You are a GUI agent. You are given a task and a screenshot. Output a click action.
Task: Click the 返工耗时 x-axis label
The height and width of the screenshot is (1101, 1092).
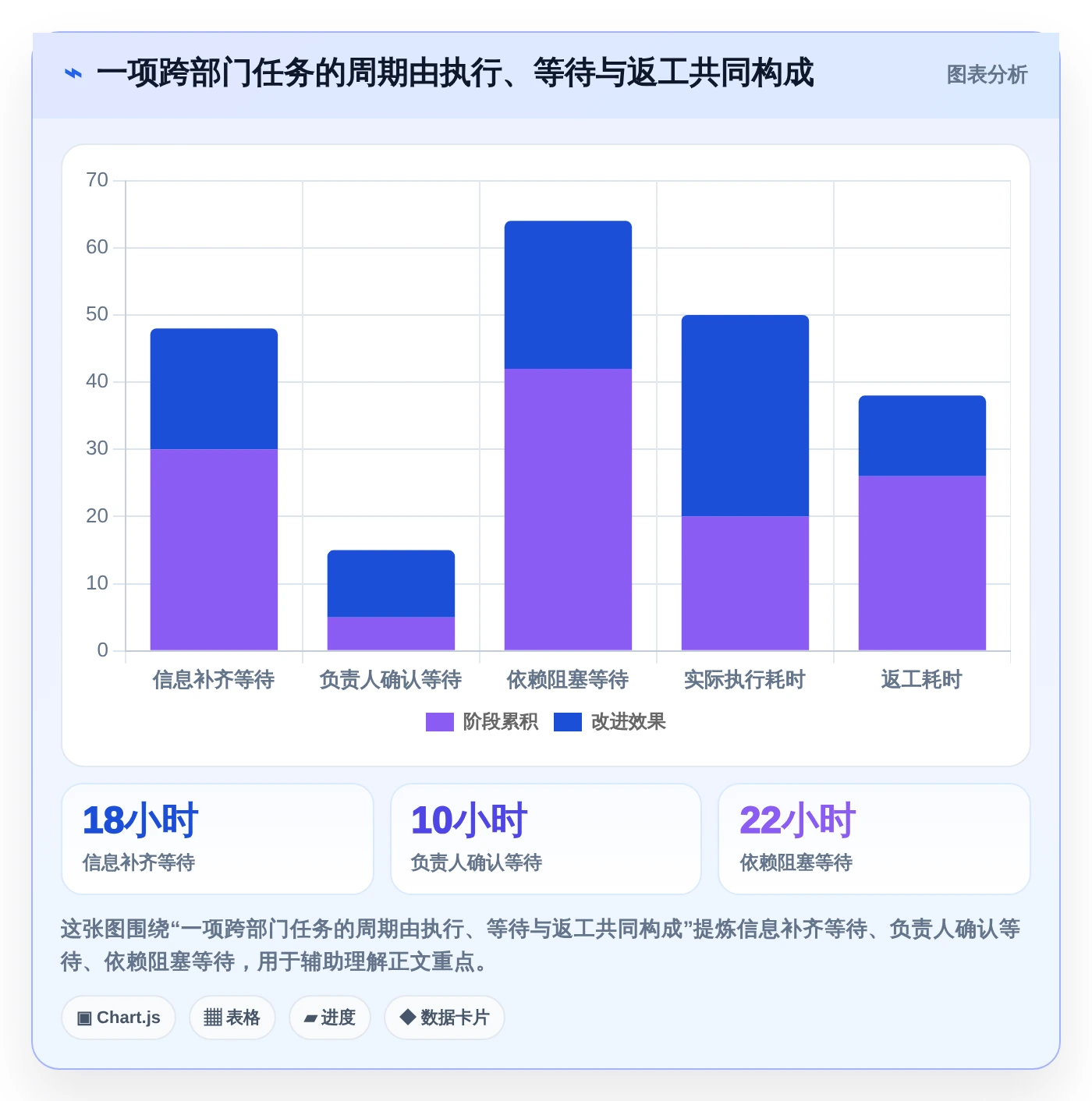pyautogui.click(x=922, y=680)
